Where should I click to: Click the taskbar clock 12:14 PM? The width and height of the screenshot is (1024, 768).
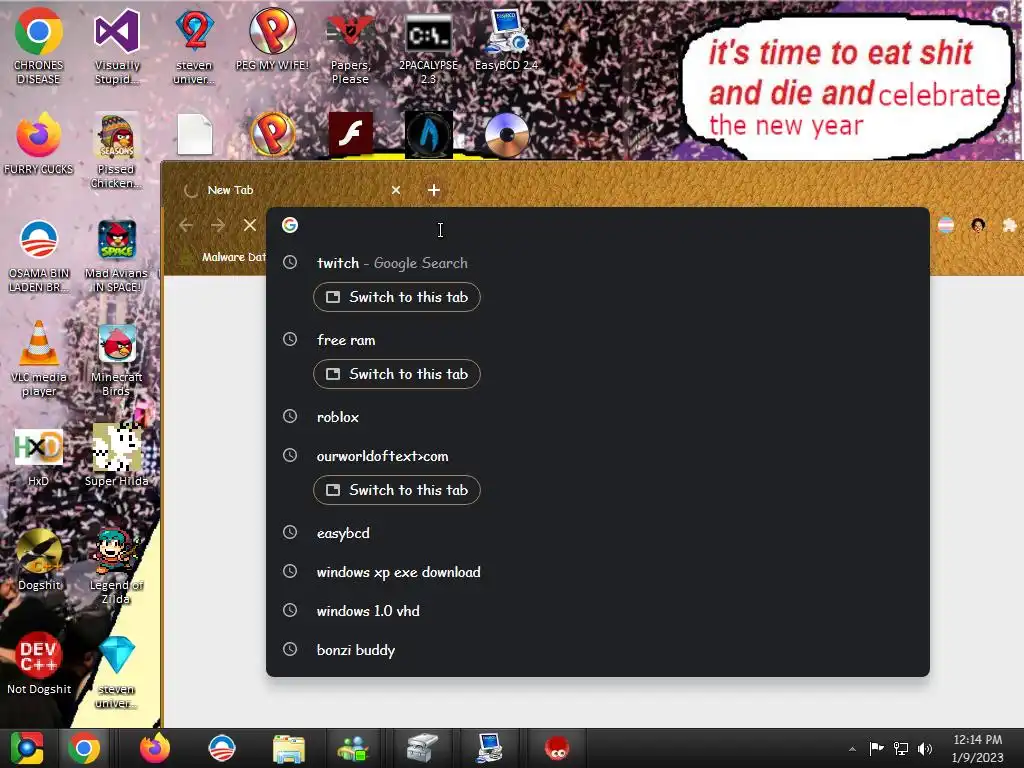pos(977,748)
